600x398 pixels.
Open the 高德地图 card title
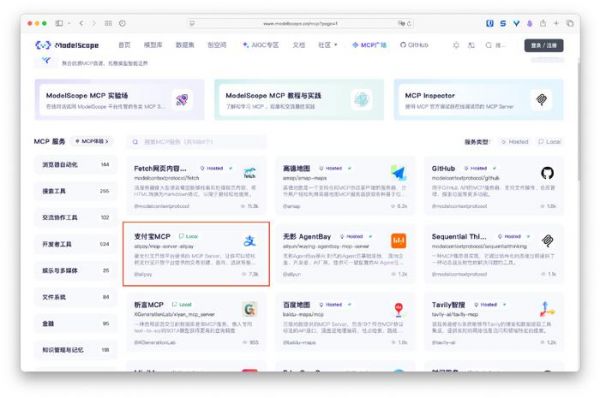297,168
